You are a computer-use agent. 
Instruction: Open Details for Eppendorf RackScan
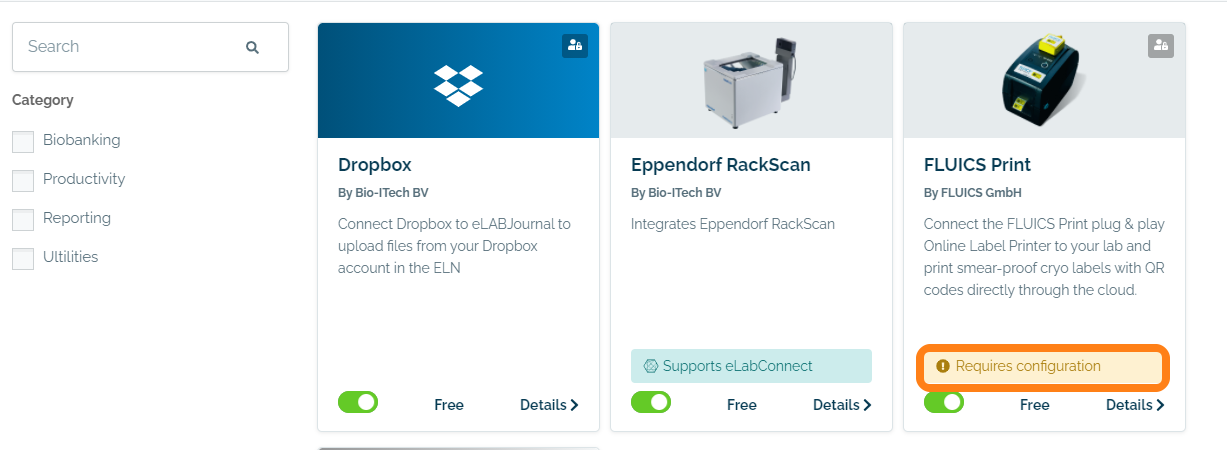(842, 405)
